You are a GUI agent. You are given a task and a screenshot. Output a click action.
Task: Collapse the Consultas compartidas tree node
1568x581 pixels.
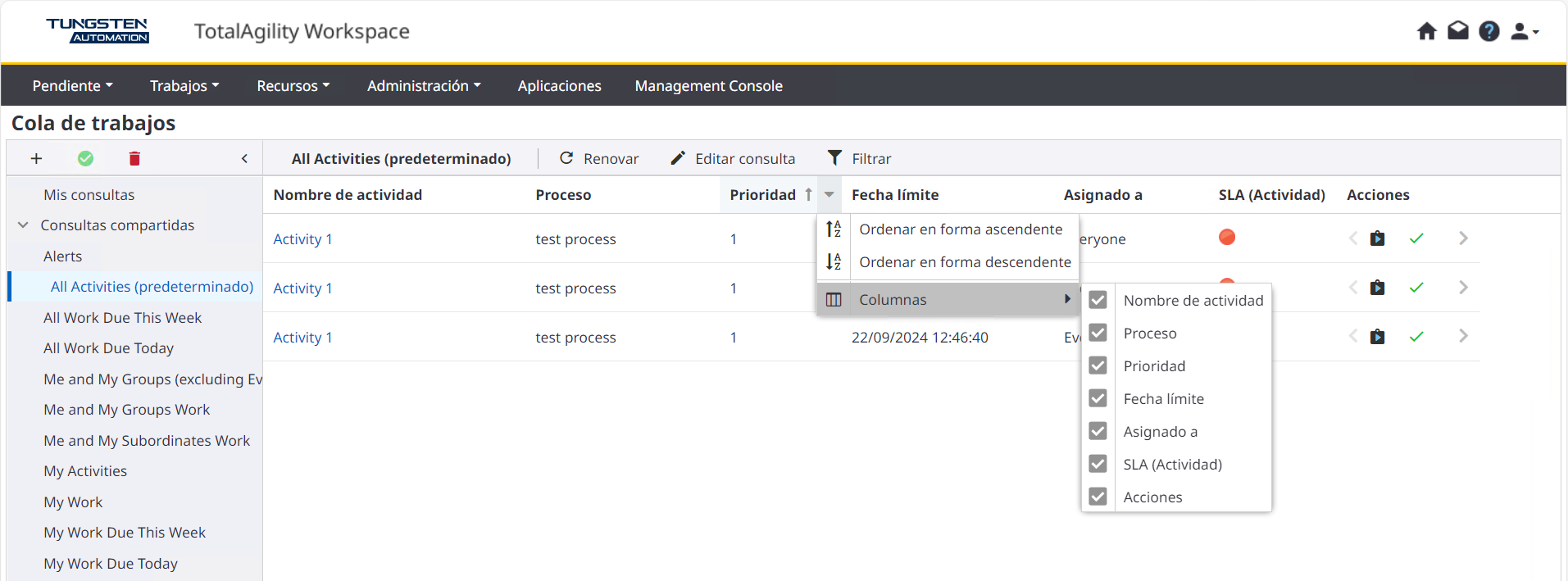(x=23, y=225)
